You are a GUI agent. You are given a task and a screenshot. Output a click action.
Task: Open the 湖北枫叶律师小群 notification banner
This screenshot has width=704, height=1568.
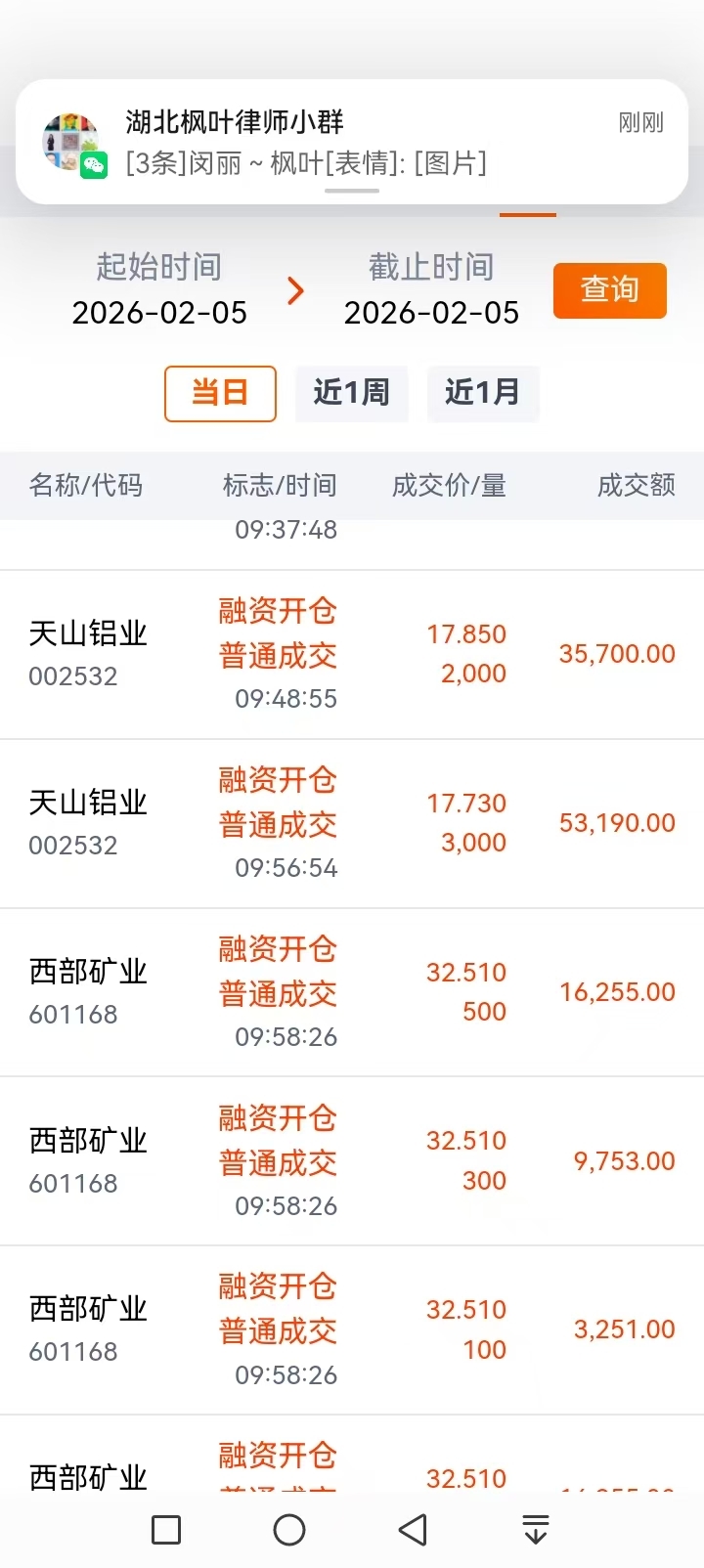352,142
